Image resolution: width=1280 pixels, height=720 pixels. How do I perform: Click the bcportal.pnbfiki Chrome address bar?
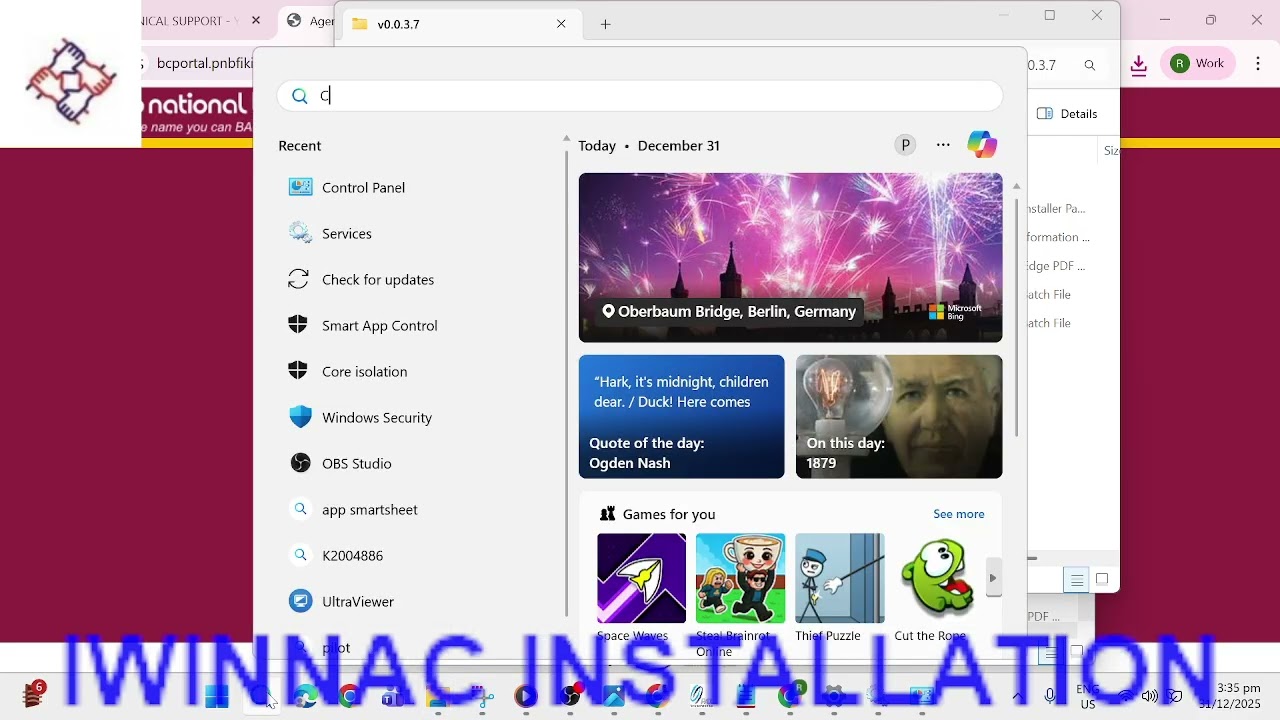tap(205, 63)
